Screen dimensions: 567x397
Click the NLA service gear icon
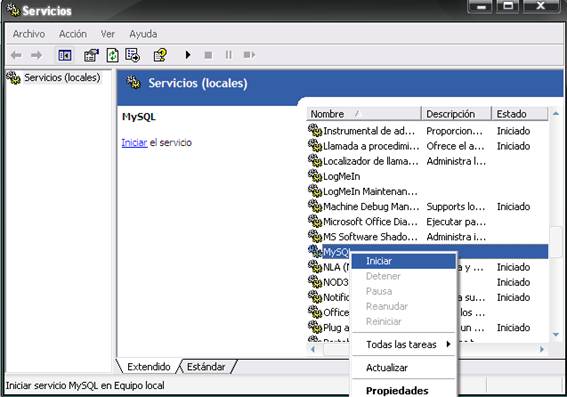point(315,266)
